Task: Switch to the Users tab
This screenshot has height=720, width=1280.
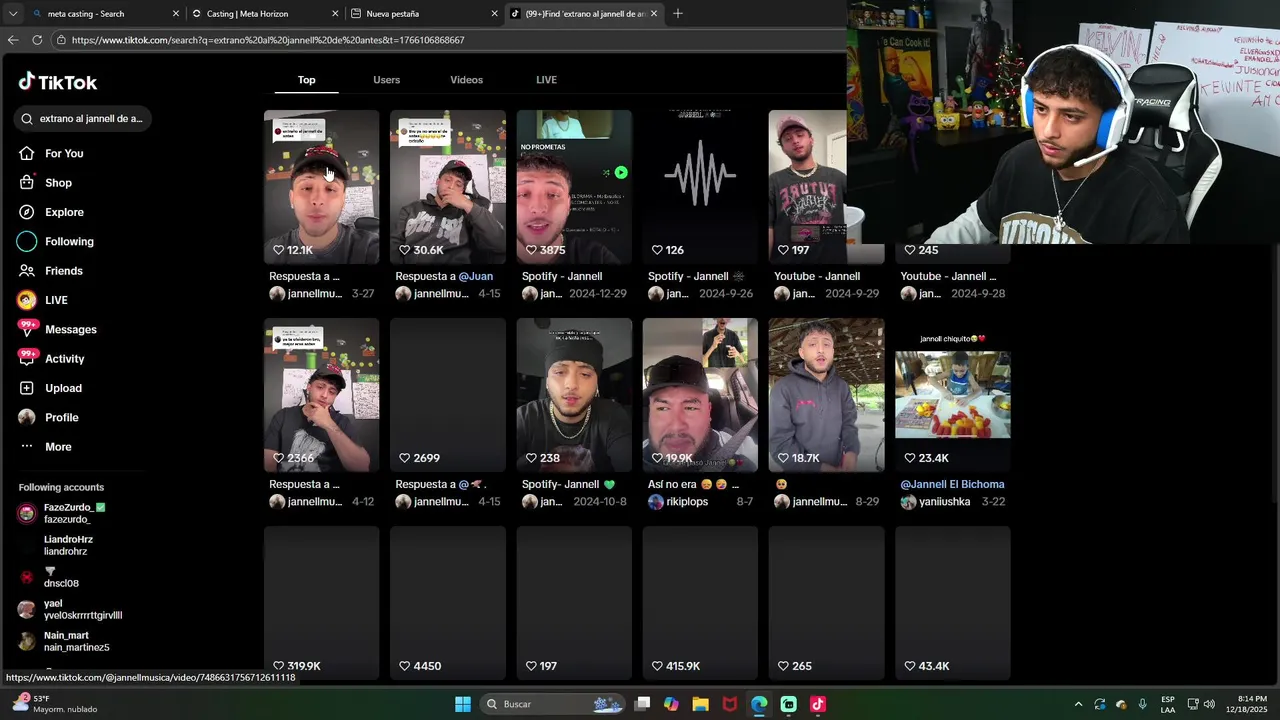Action: coord(387,80)
